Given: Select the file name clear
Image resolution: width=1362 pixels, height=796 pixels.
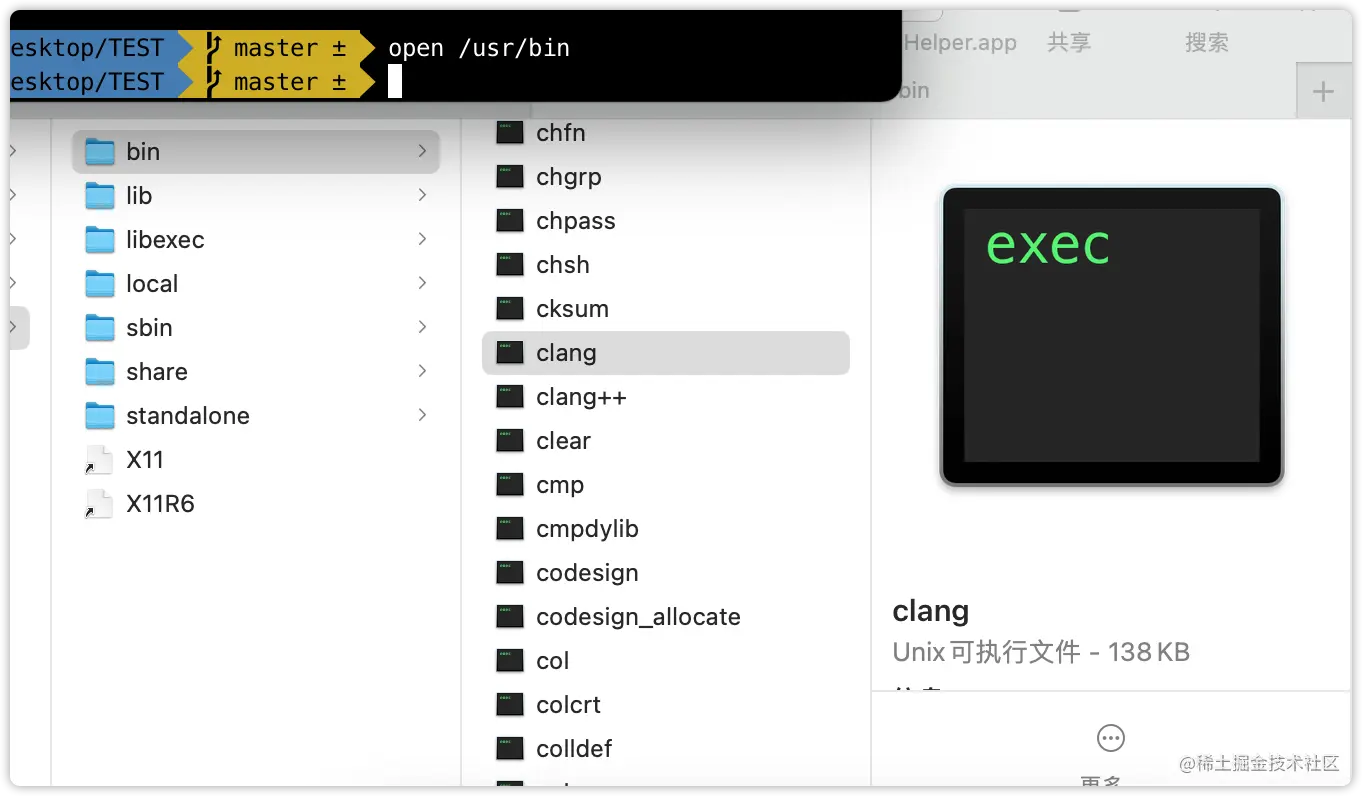Looking at the screenshot, I should (x=564, y=441).
